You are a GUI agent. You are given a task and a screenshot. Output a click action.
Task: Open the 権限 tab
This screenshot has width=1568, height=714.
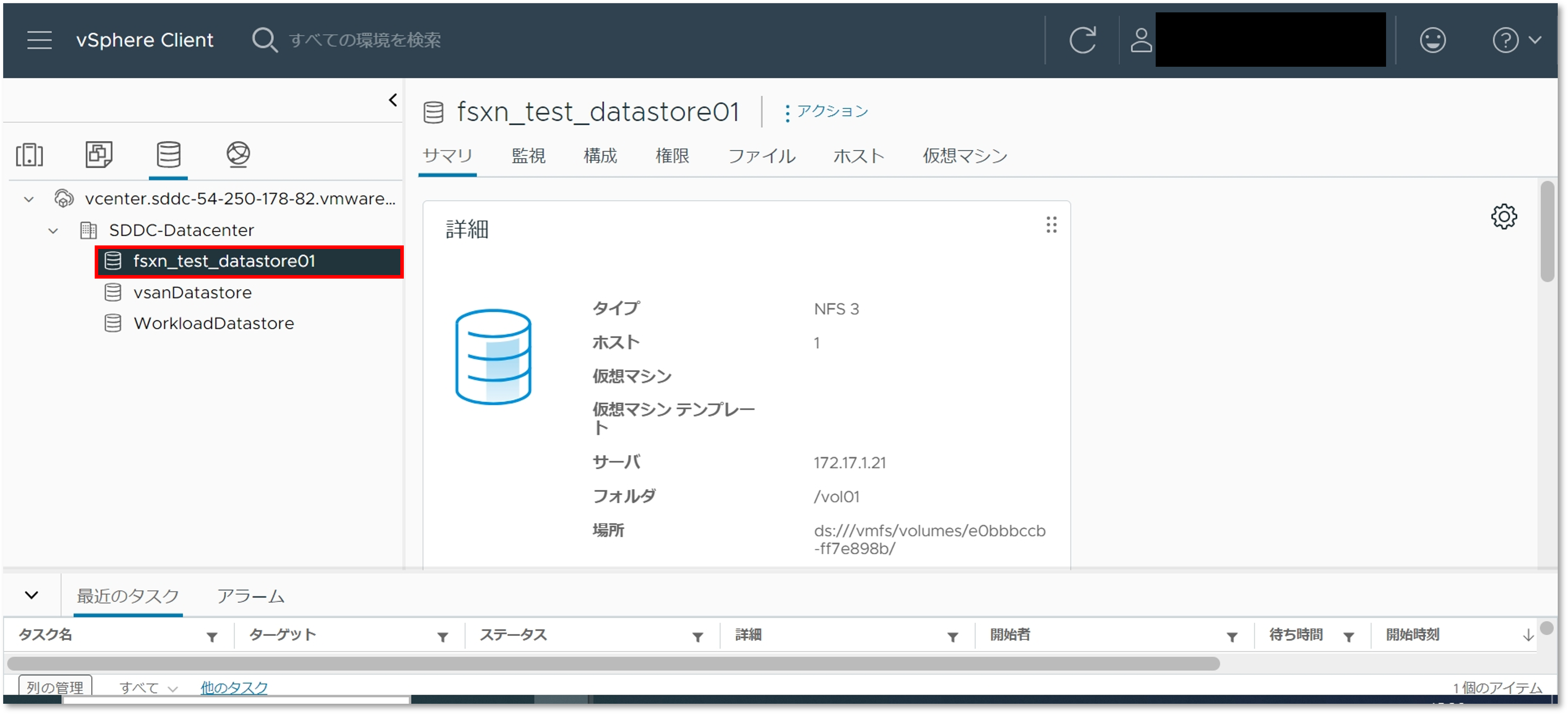coord(672,156)
